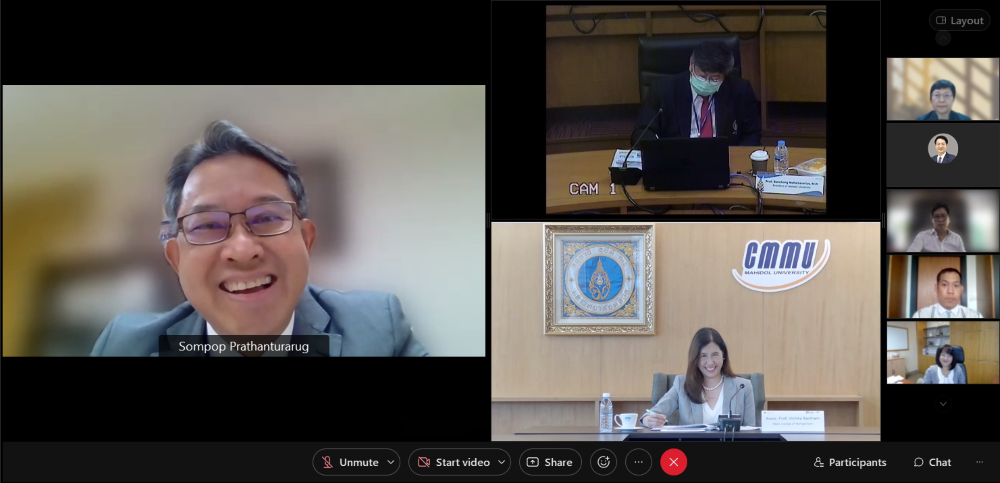Image resolution: width=1000 pixels, height=483 pixels.
Task: Unmute the microphone
Action: [x=348, y=462]
